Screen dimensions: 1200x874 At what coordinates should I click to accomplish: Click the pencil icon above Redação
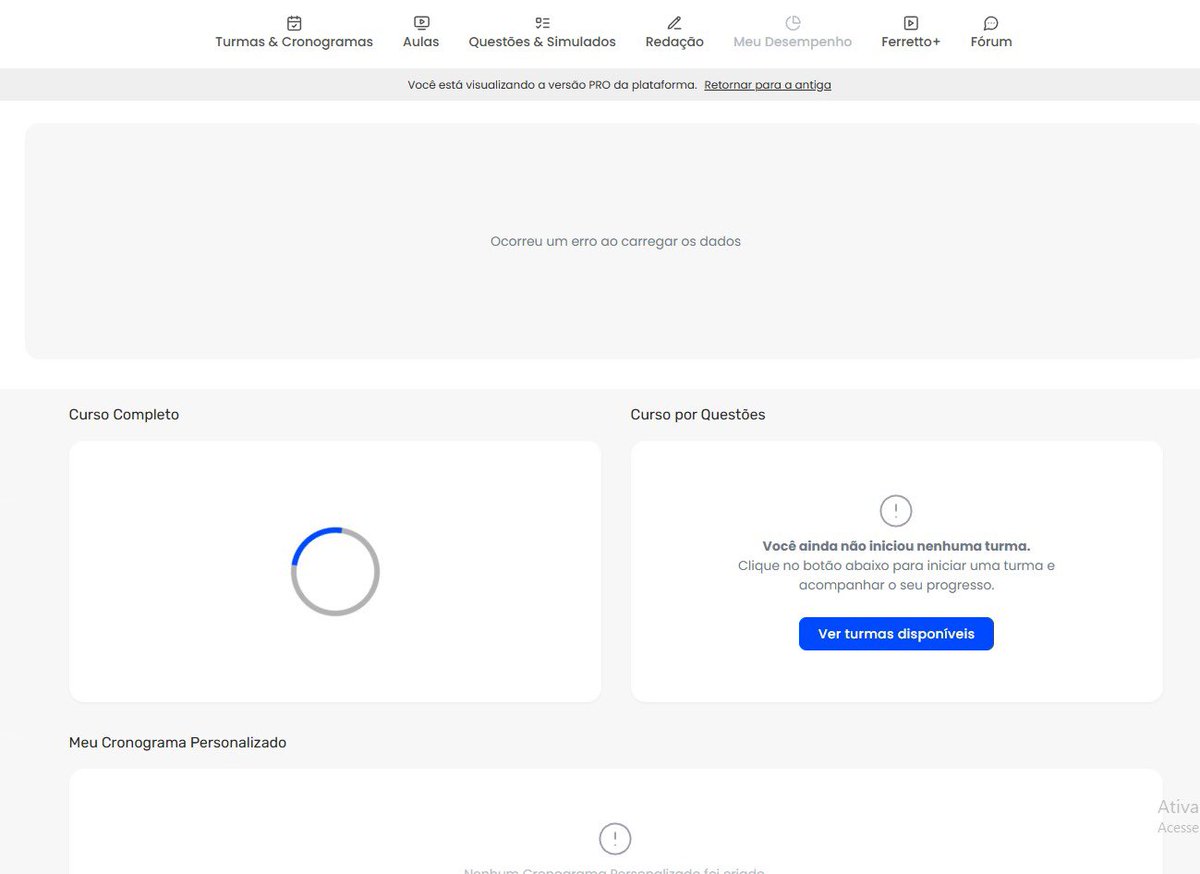[674, 23]
